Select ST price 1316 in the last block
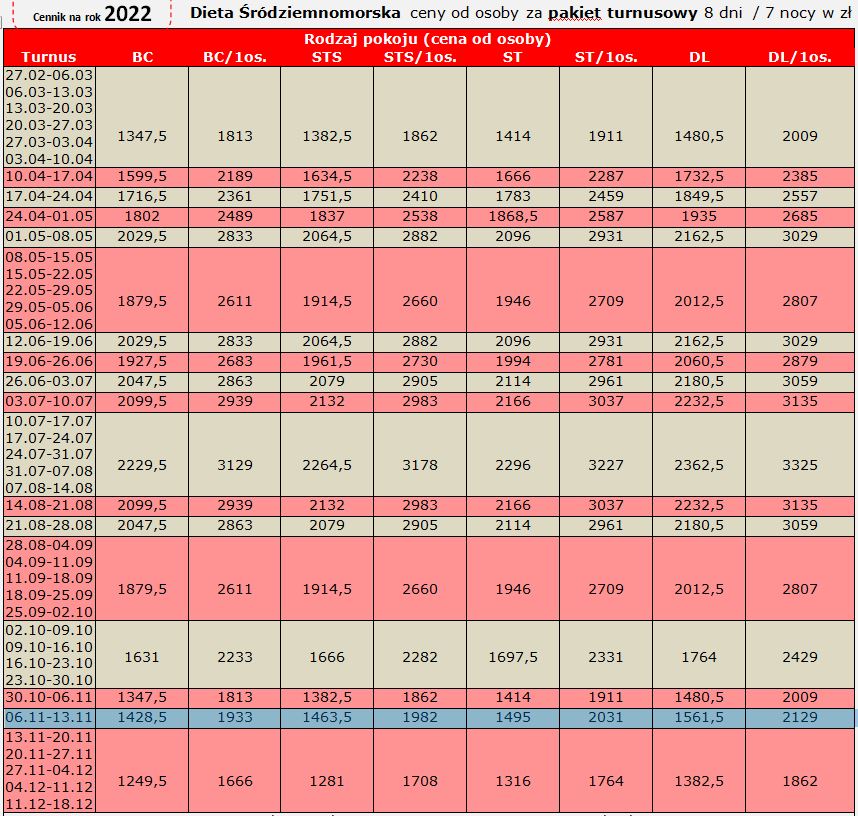 click(513, 782)
